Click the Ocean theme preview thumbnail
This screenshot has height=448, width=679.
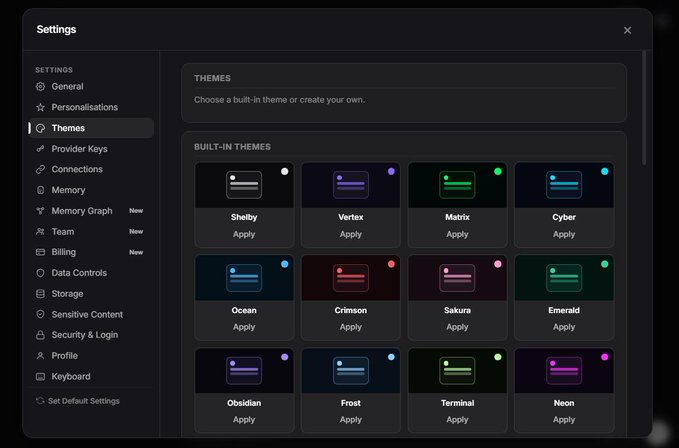click(244, 278)
